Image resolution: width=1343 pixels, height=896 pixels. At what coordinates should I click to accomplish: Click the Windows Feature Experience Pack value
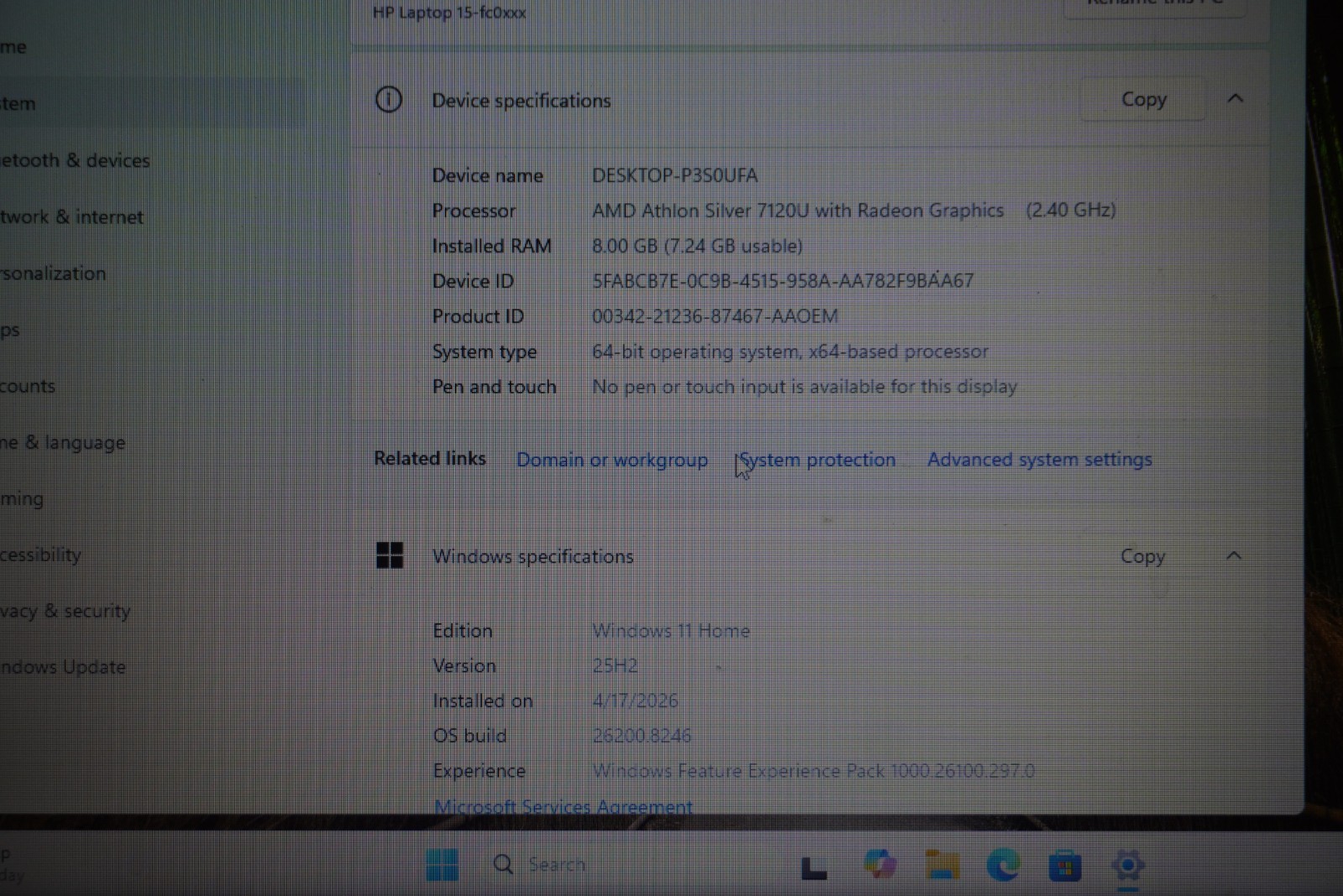click(813, 771)
